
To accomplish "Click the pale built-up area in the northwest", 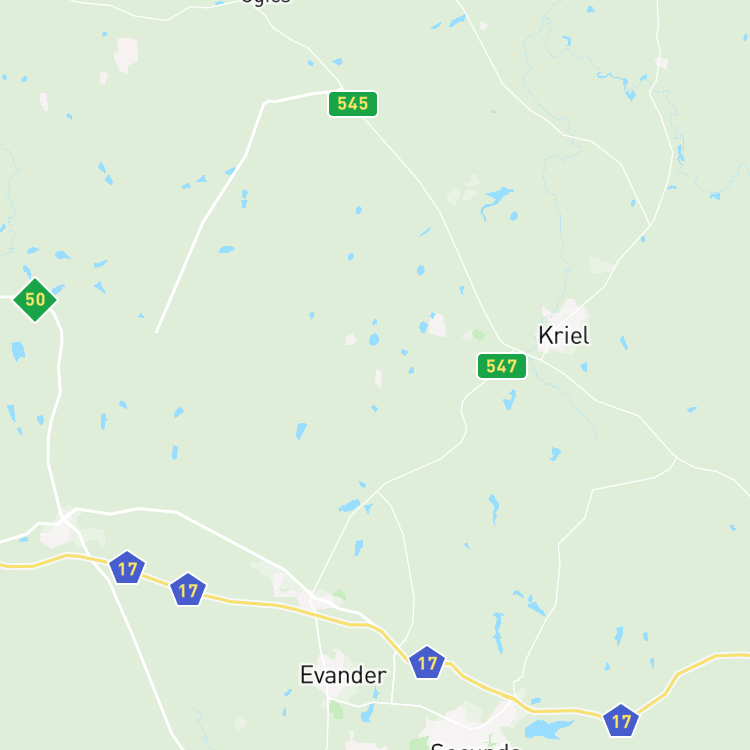I will [126, 55].
